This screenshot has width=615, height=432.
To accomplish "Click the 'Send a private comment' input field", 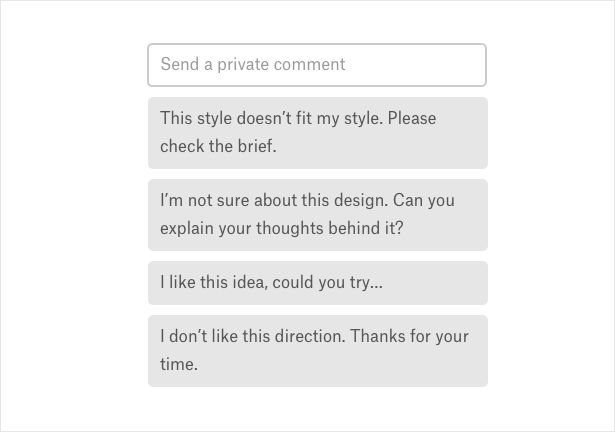I will pos(317,65).
